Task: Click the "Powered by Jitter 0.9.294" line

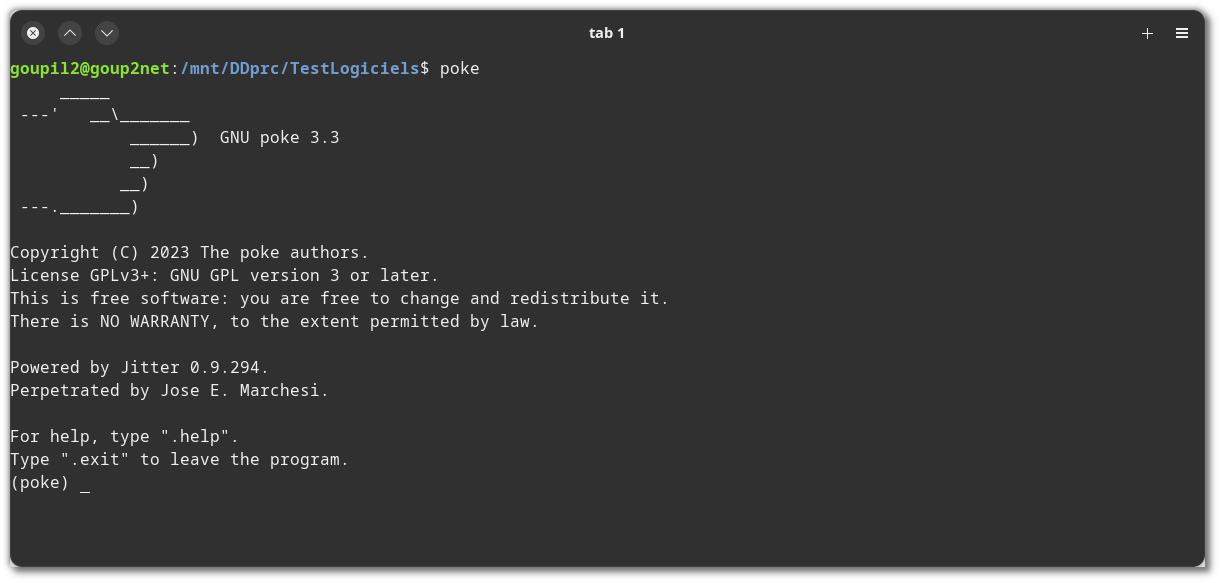Action: (140, 368)
